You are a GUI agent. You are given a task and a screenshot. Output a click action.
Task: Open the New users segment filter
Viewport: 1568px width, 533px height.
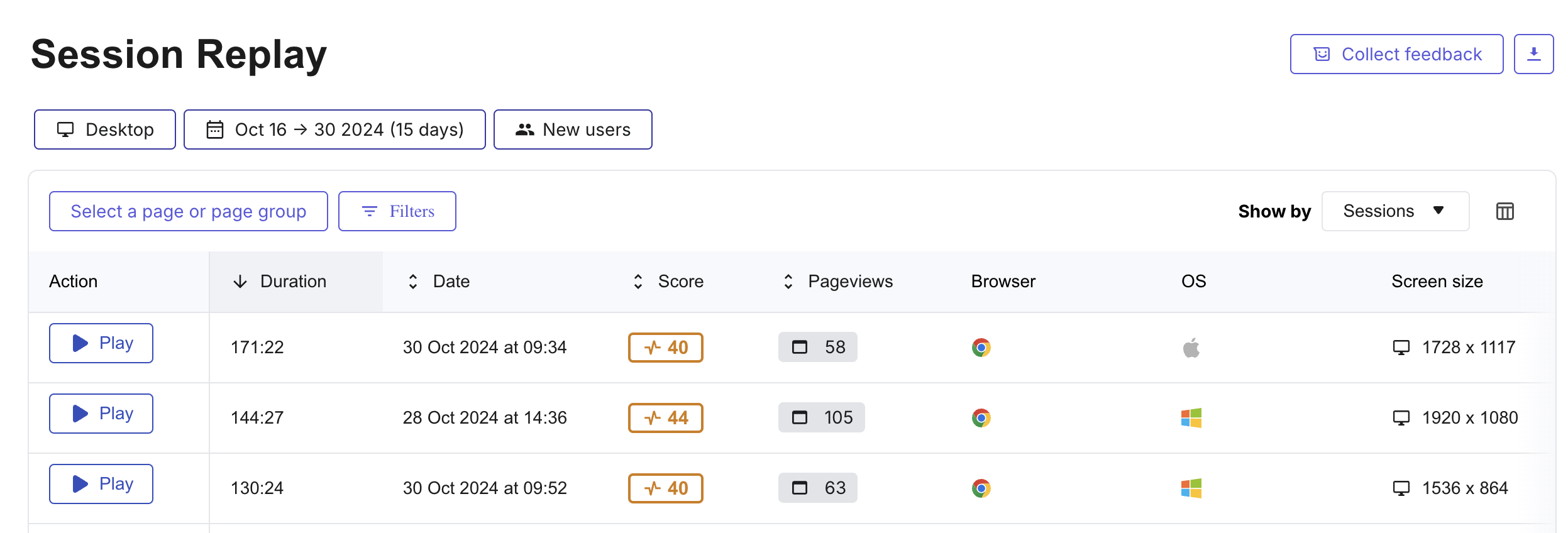[573, 129]
